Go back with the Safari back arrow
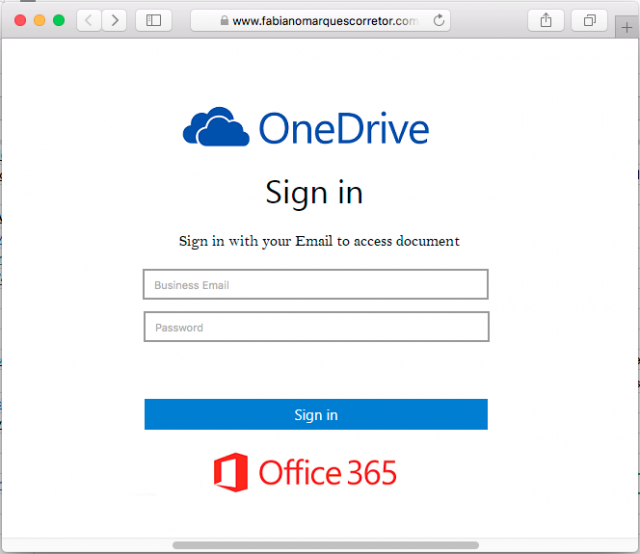Viewport: 640px width, 554px height. (x=89, y=20)
